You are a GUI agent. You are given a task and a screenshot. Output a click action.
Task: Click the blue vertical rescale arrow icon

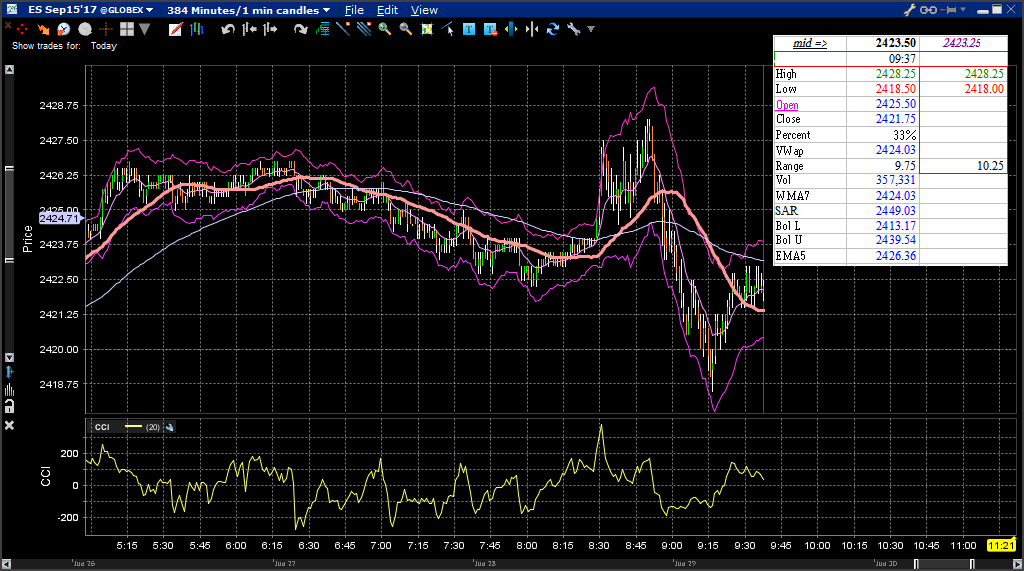point(9,372)
